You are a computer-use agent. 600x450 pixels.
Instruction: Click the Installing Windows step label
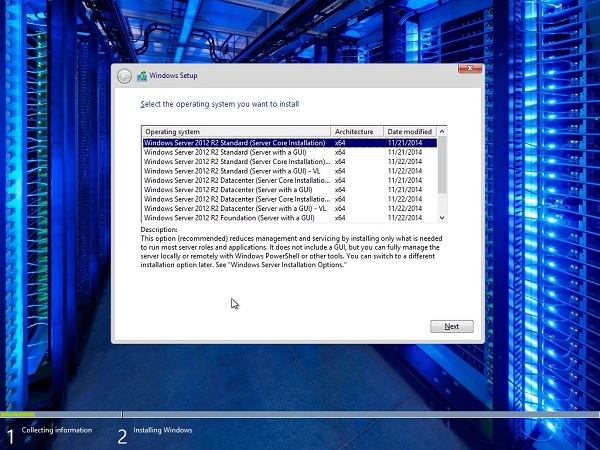pyautogui.click(x=163, y=430)
